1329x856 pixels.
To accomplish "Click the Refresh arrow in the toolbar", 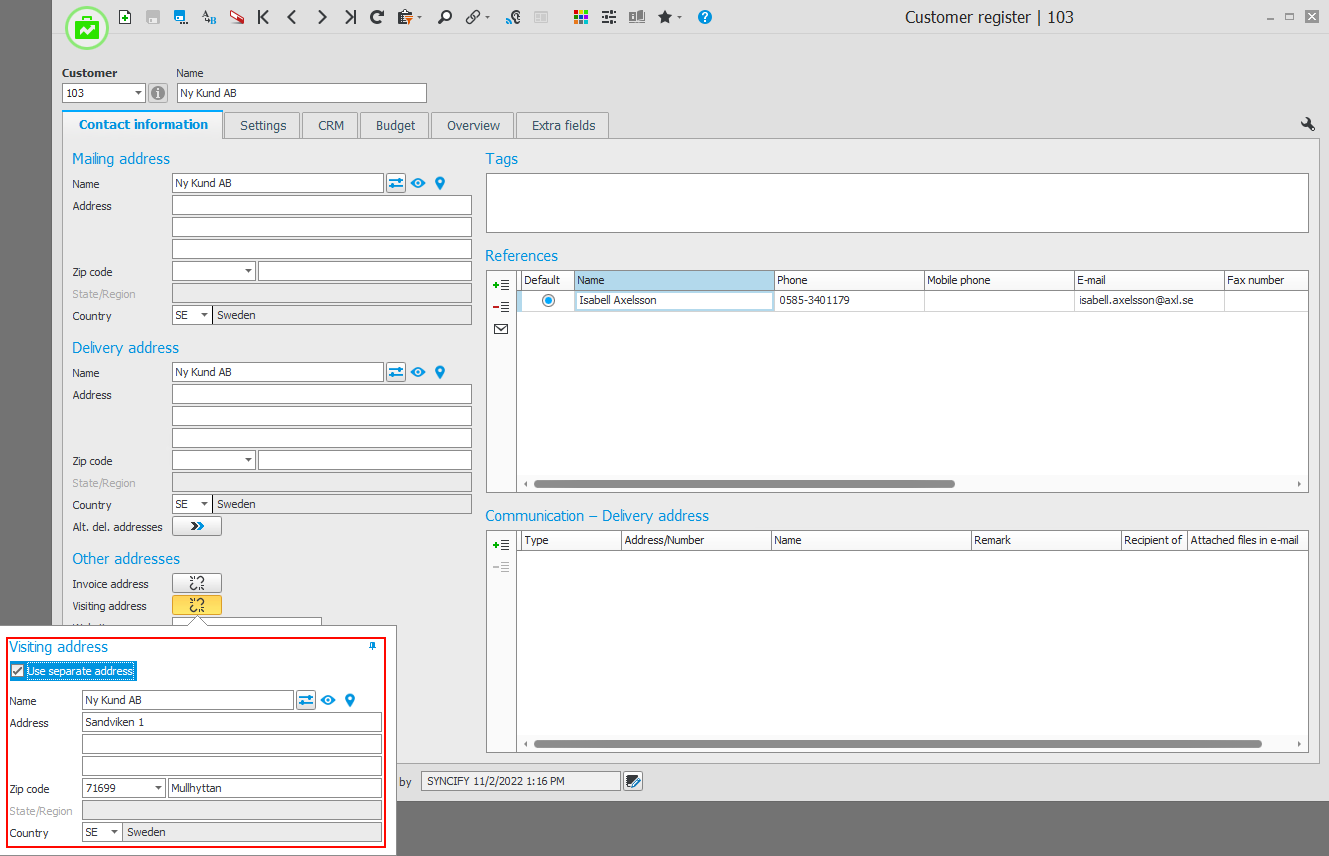I will 377,17.
